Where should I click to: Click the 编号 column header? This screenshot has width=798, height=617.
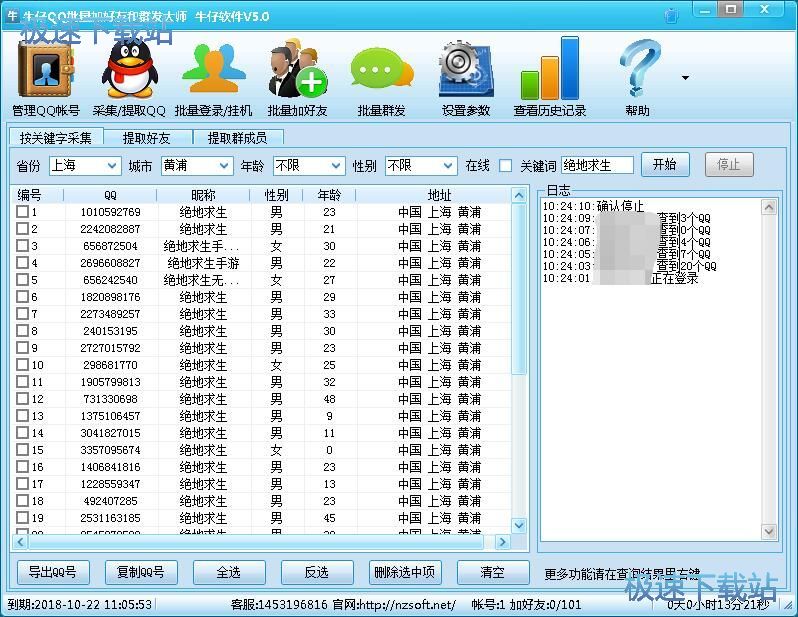point(38,195)
